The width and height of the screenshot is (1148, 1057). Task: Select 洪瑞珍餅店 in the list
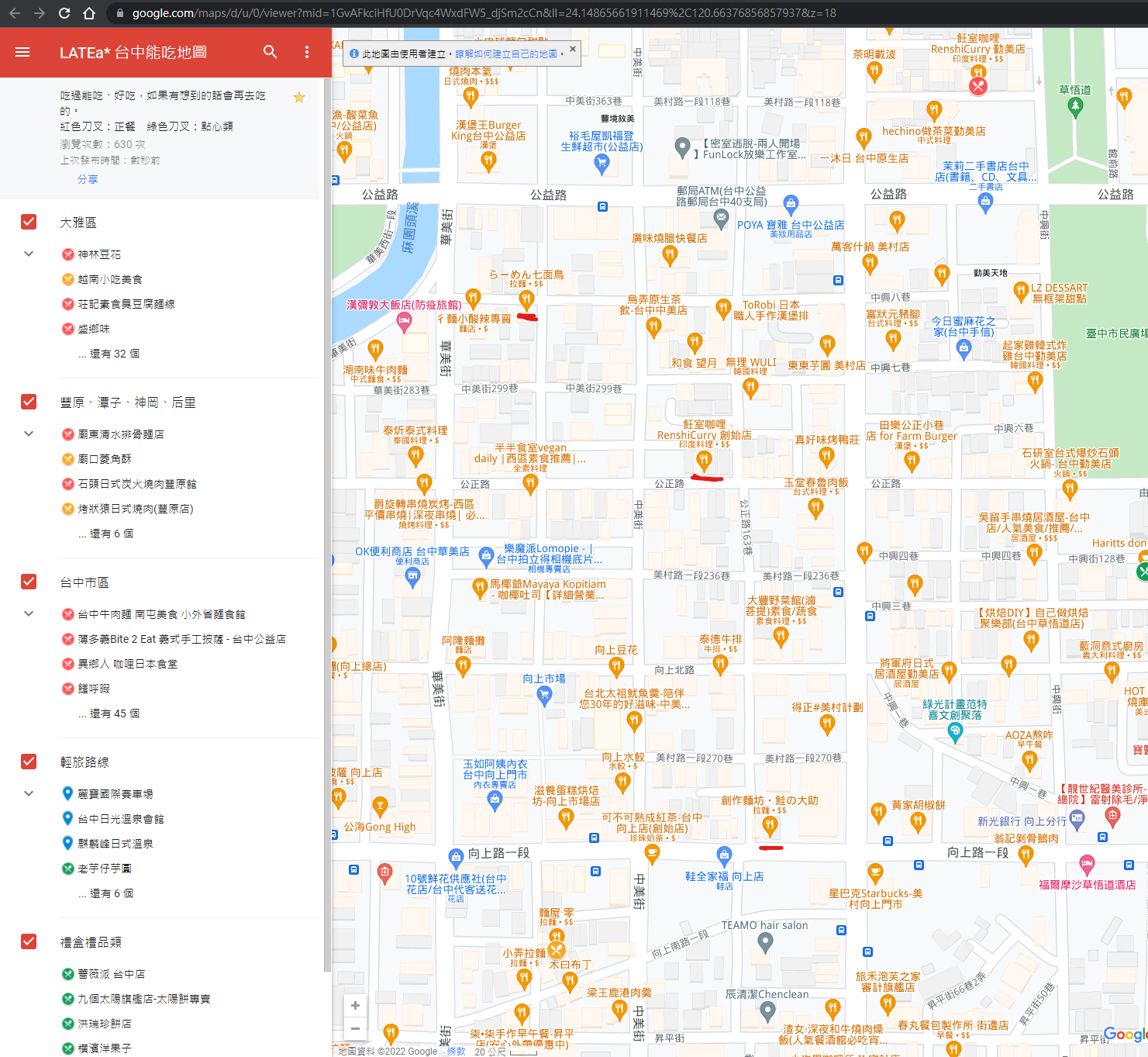(x=105, y=1024)
